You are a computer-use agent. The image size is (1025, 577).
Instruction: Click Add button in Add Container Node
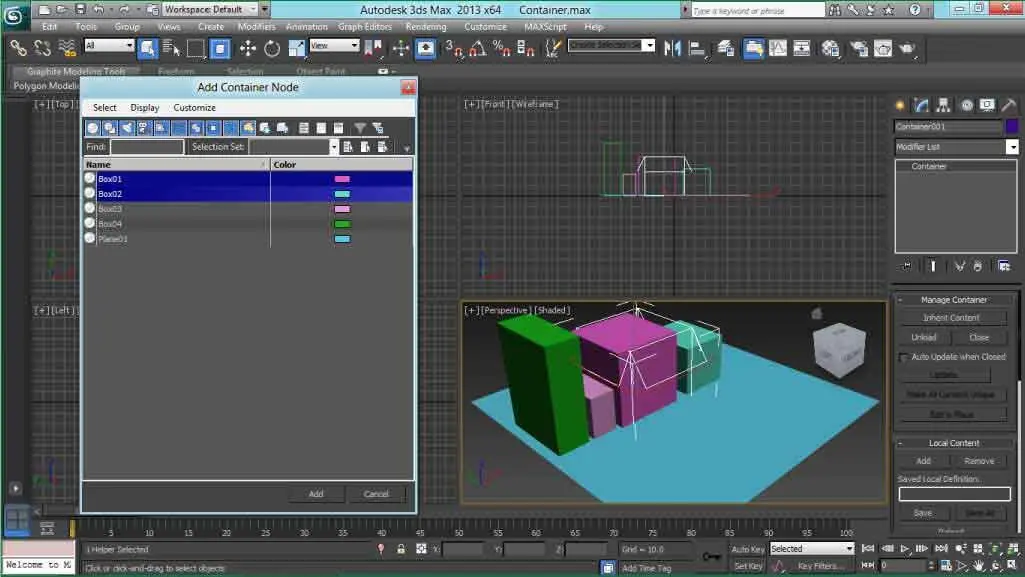[316, 494]
